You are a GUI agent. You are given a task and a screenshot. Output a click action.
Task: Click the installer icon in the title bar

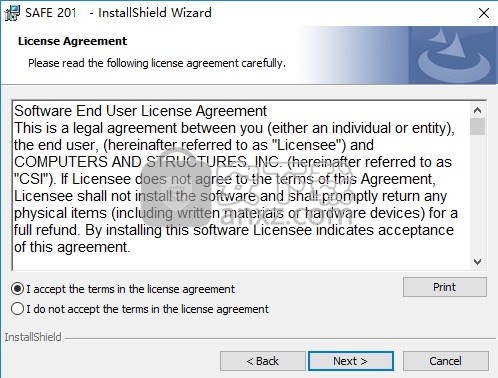pos(12,13)
